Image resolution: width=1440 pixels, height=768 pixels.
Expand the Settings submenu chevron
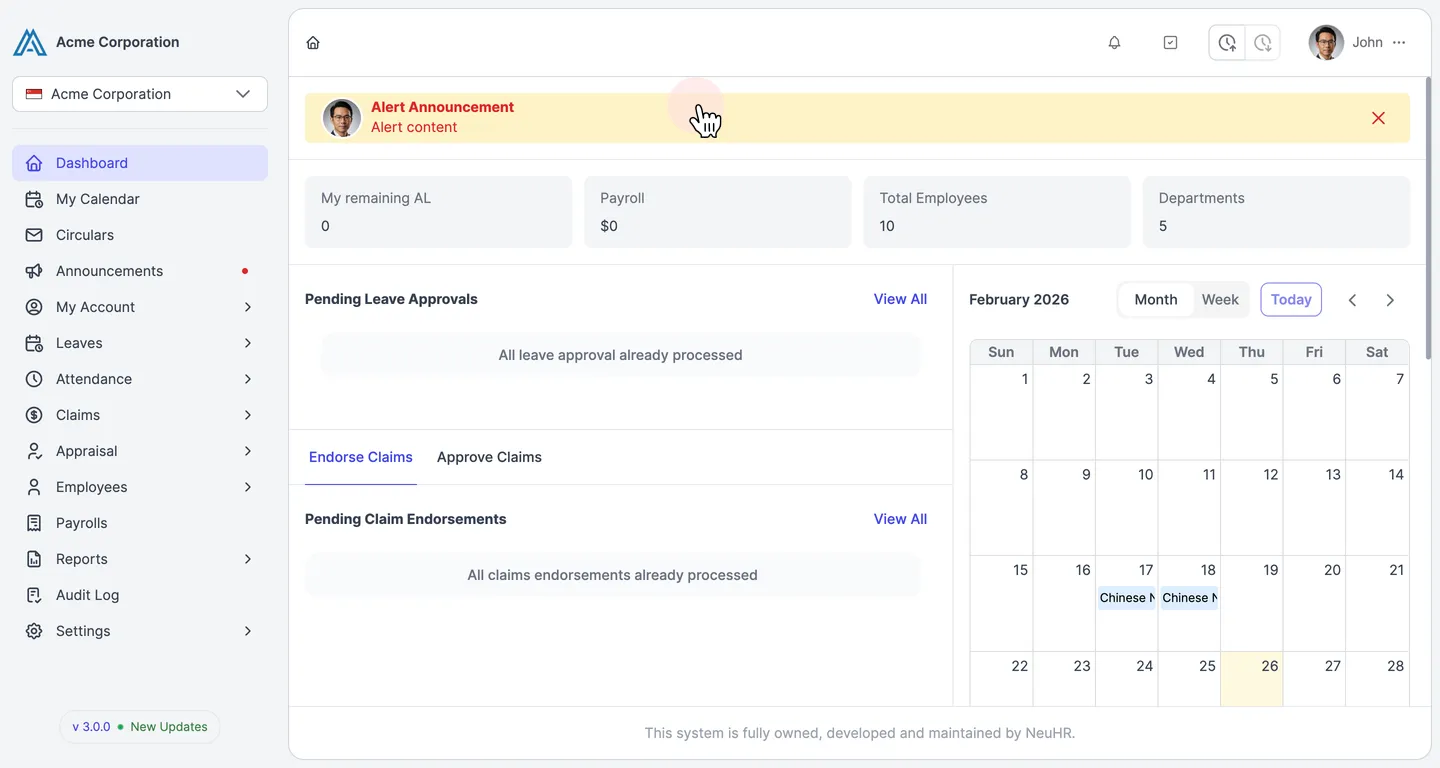coord(248,631)
